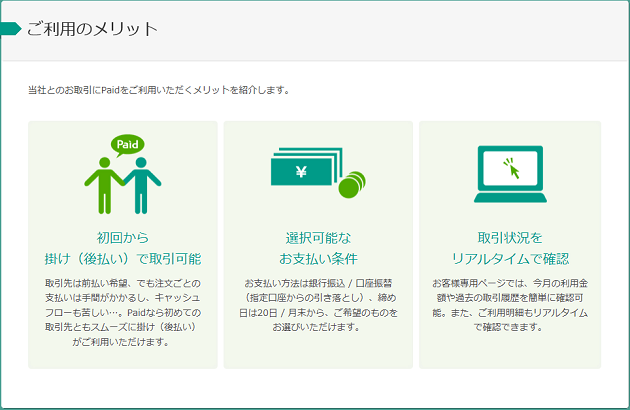Click the title リアルタイムで確認
Screen dimensions: 630x410
(x=510, y=258)
